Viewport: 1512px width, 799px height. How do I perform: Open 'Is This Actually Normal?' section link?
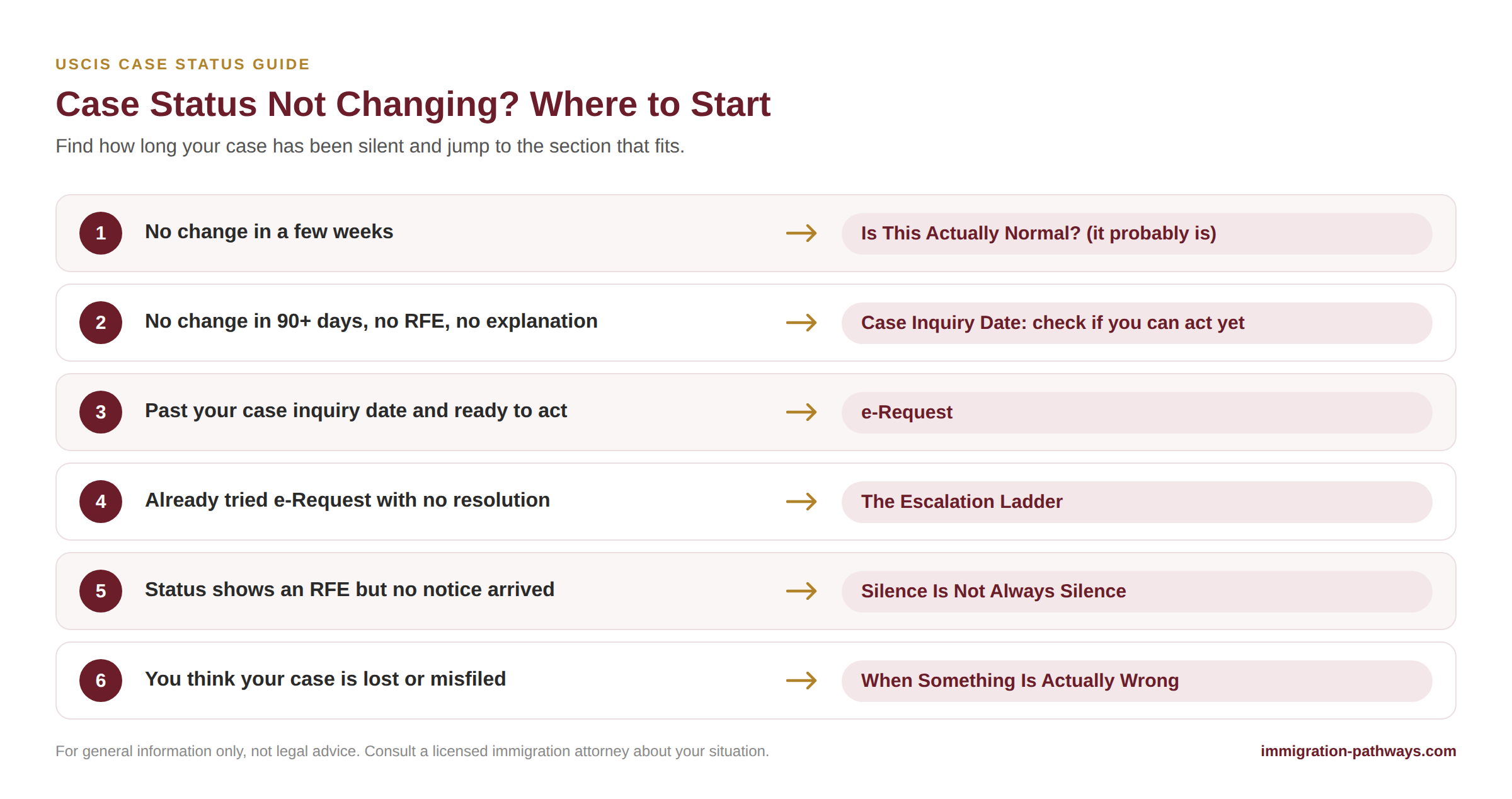[1137, 233]
